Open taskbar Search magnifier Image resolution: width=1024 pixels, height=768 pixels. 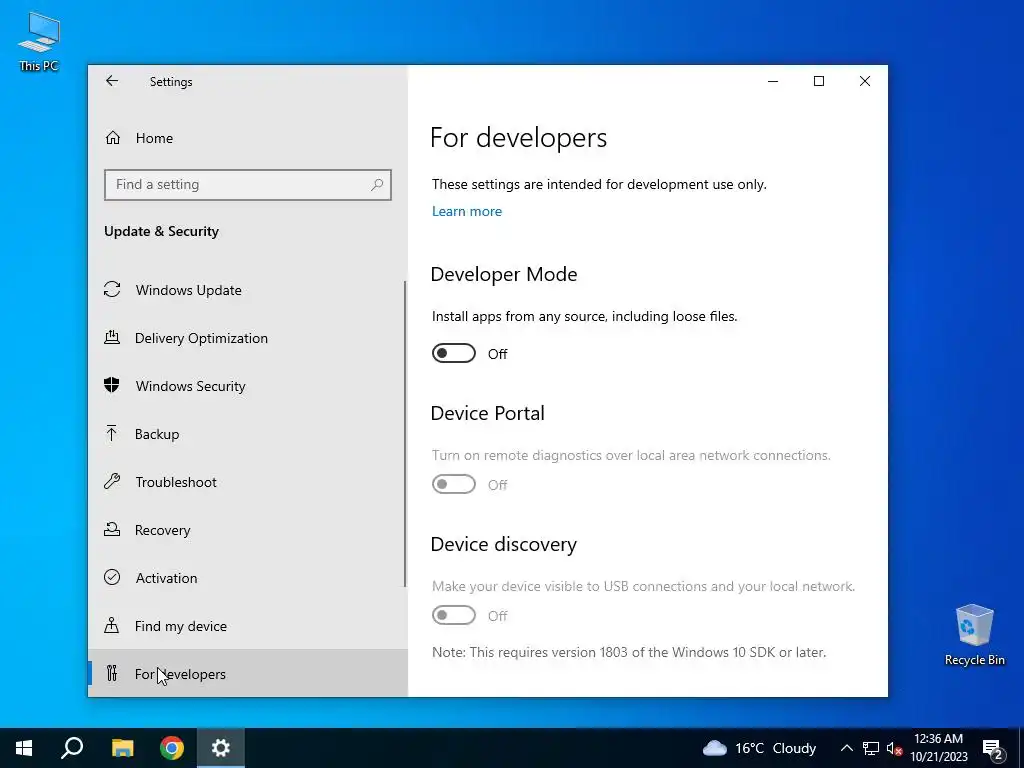pyautogui.click(x=72, y=748)
